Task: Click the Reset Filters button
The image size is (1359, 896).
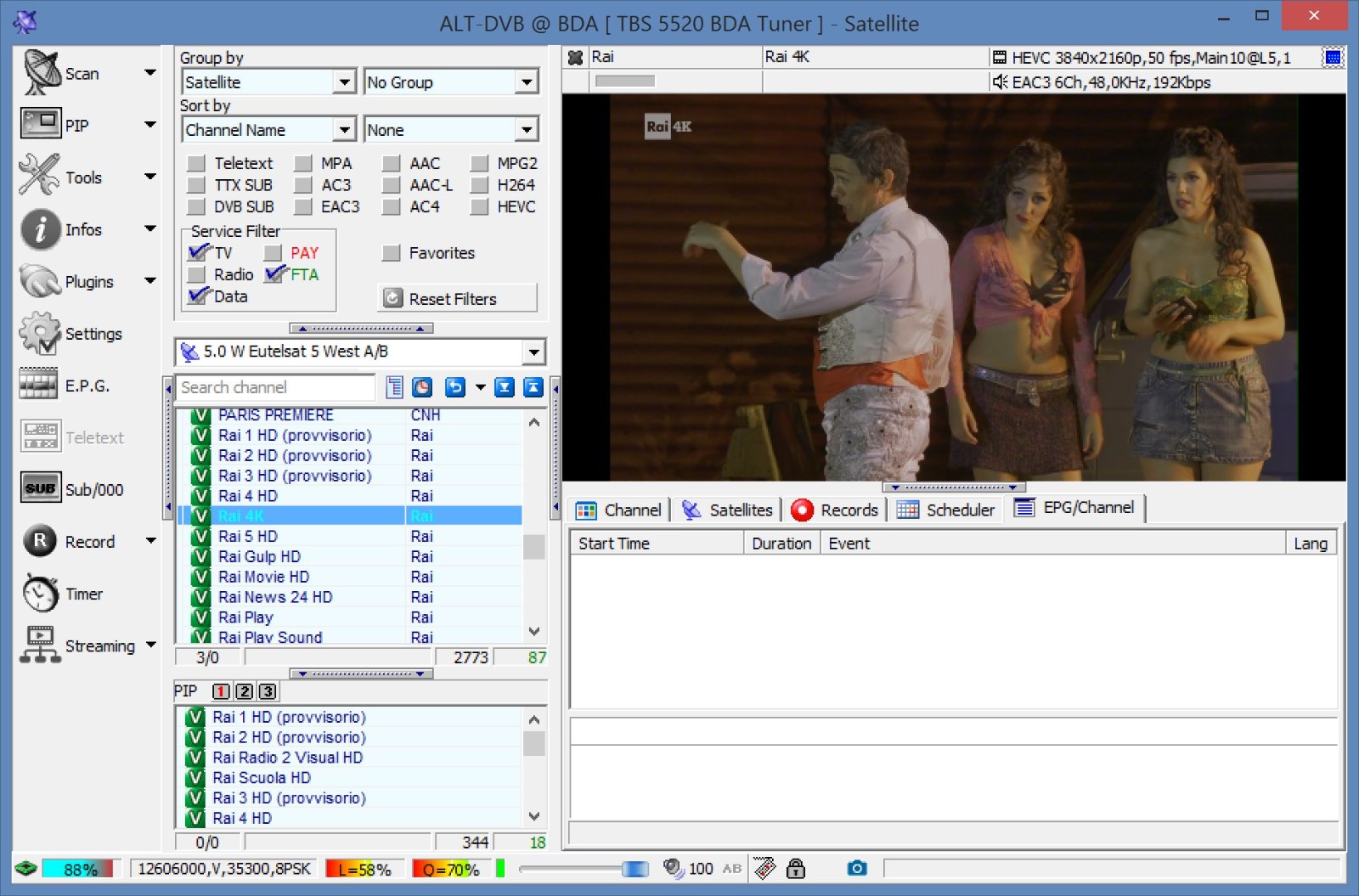Action: coord(457,298)
